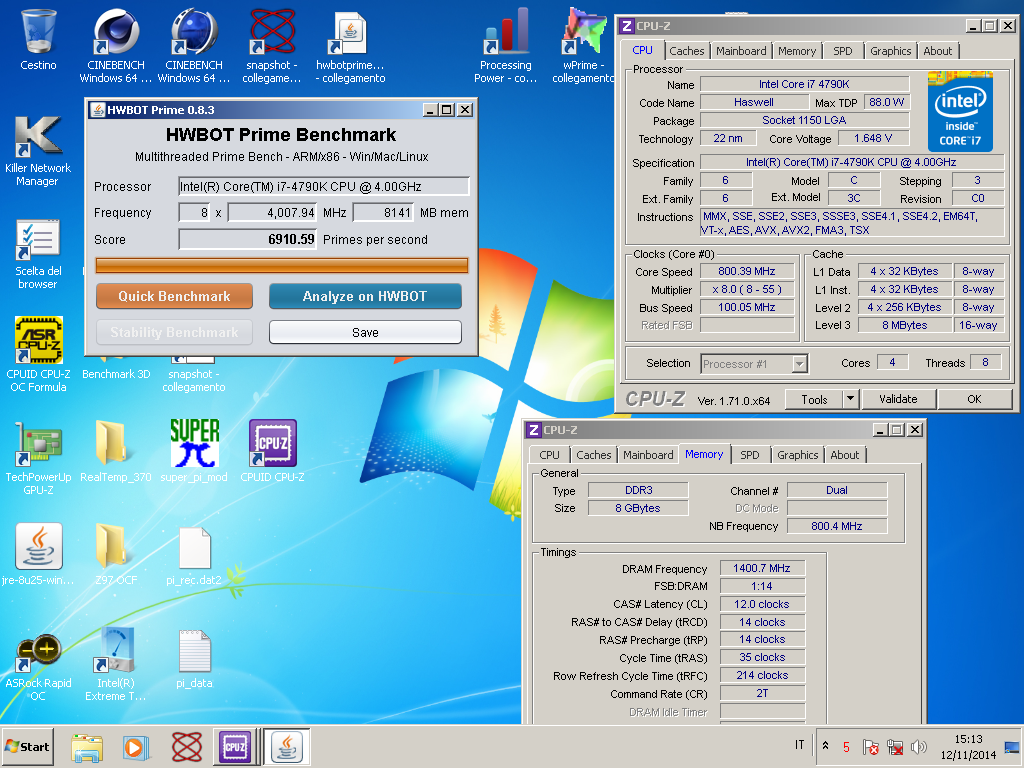
Task: Click the orange benchmark progress bar
Action: pos(281,264)
